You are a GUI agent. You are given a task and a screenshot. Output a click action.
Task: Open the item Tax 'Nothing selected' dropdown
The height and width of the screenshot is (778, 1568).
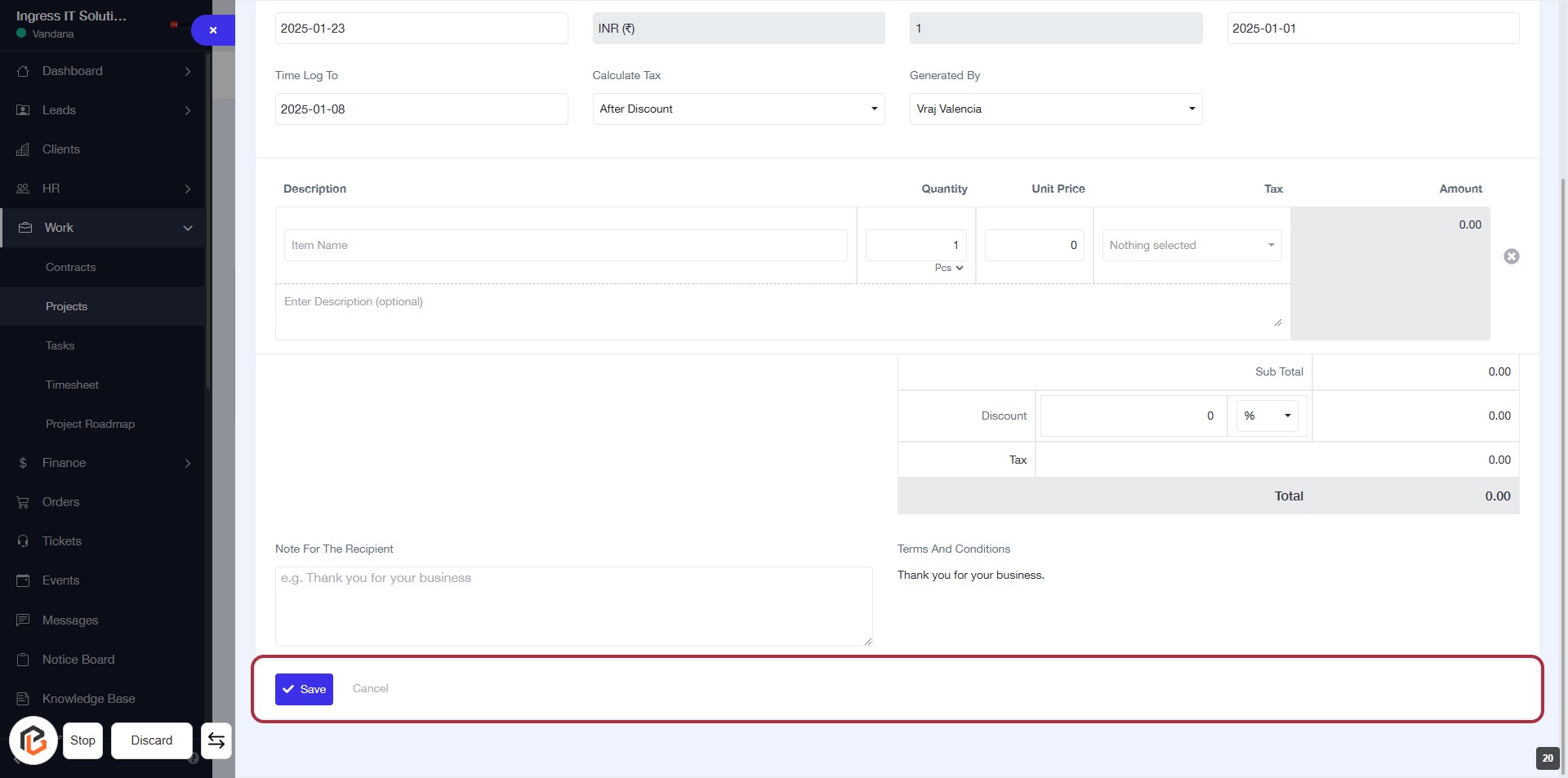click(x=1191, y=246)
